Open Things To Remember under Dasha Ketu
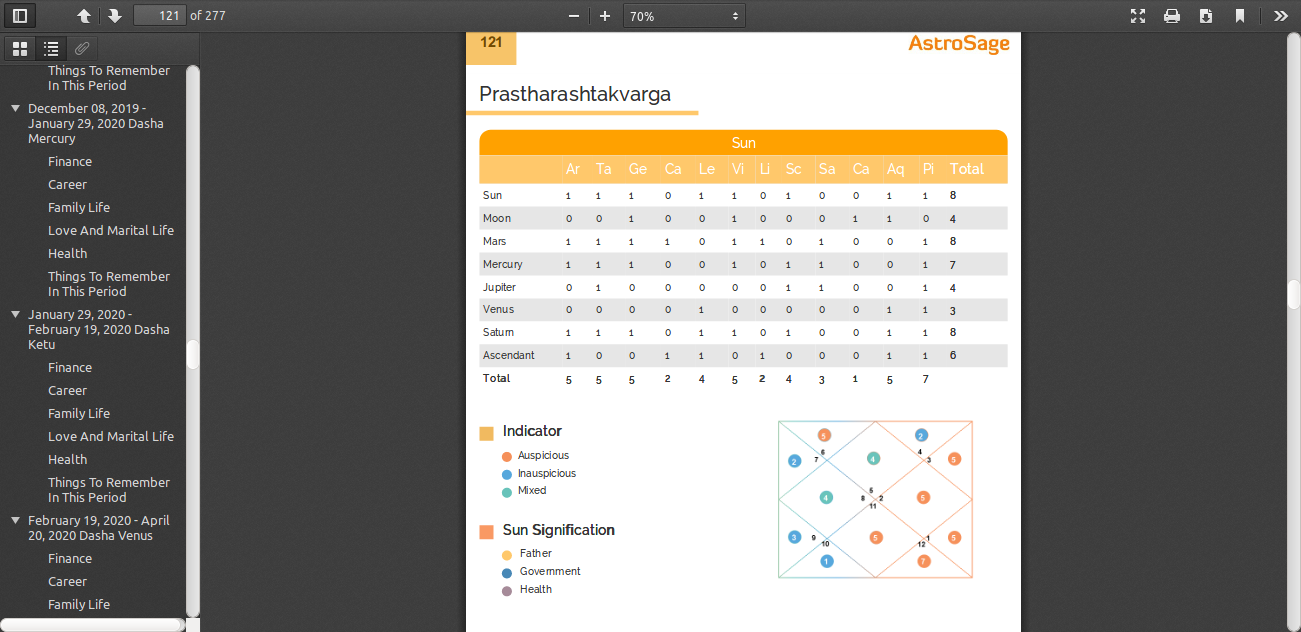This screenshot has height=632, width=1301. pos(109,490)
